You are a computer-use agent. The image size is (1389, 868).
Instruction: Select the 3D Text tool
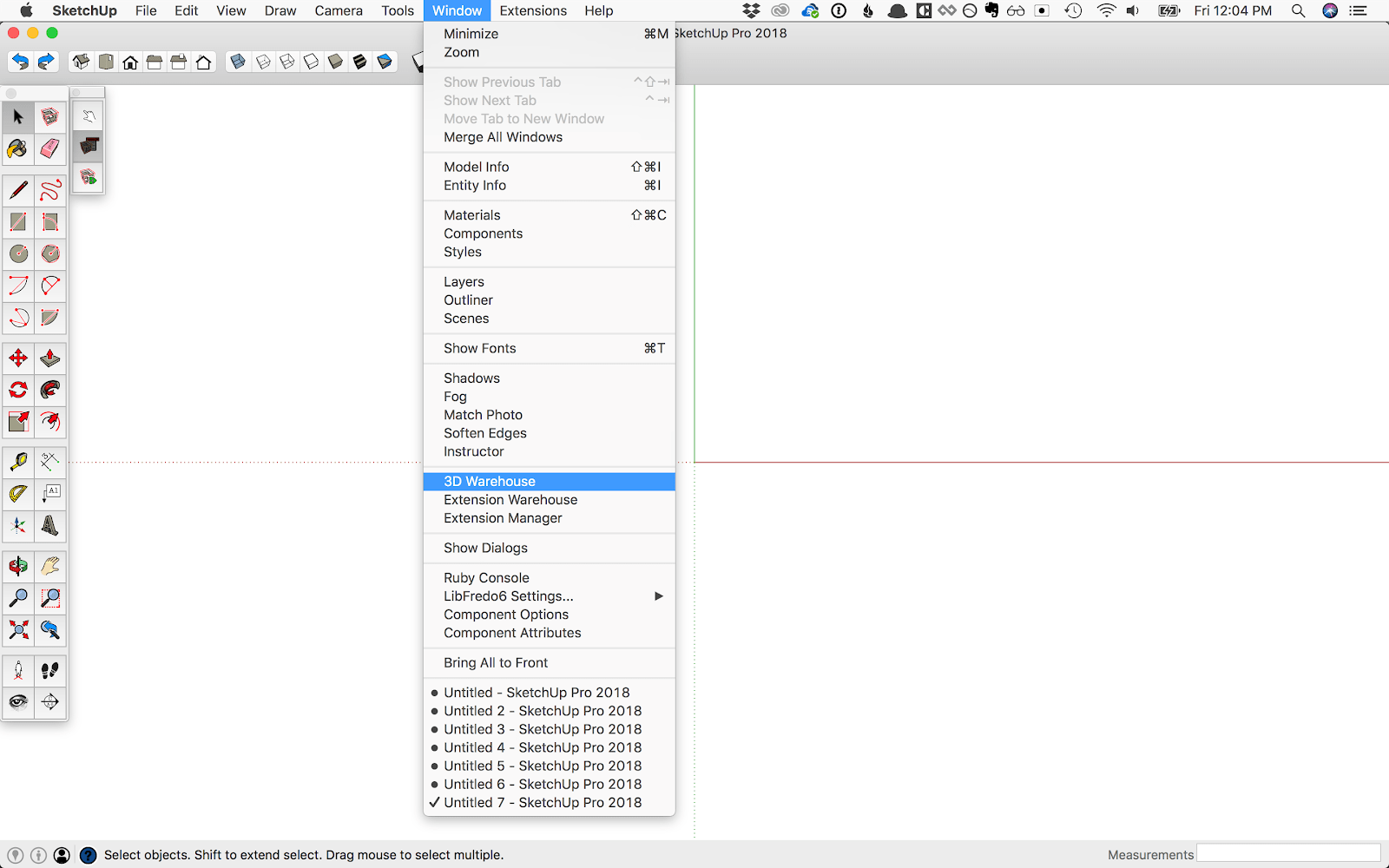click(50, 526)
